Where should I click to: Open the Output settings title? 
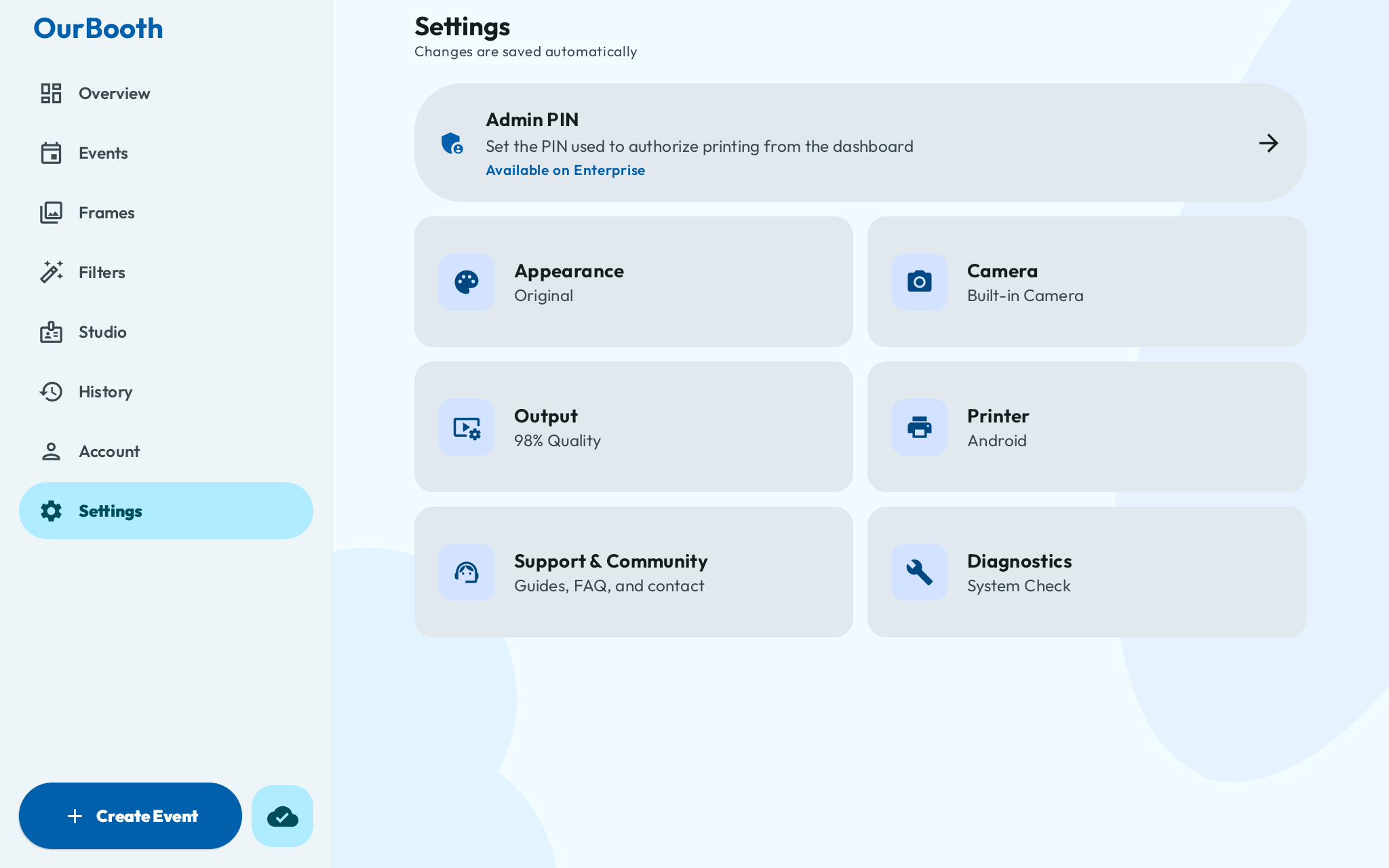click(x=545, y=416)
